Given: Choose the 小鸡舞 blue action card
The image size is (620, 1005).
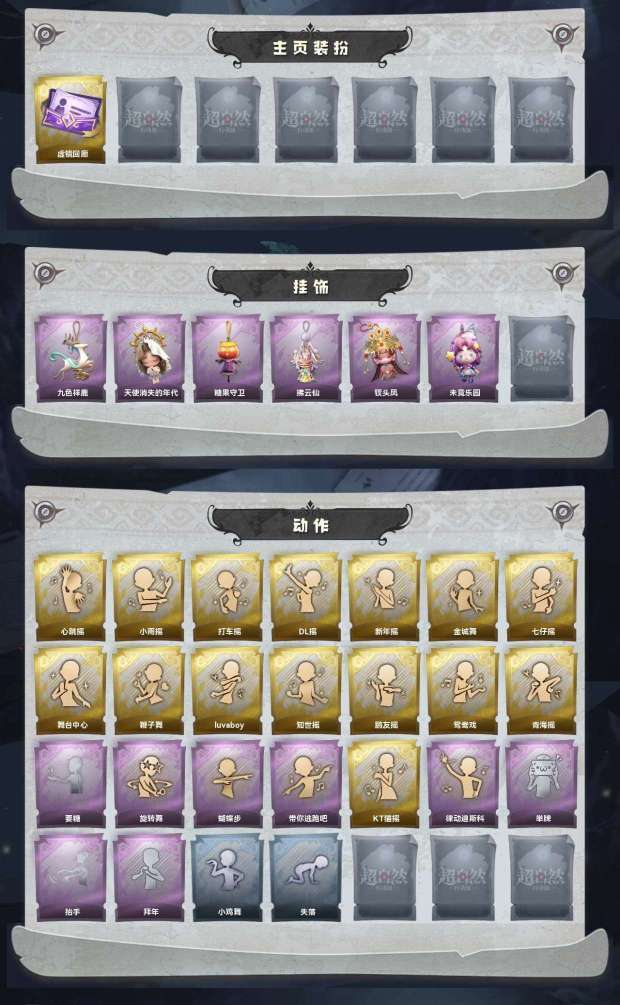Looking at the screenshot, I should (x=228, y=878).
